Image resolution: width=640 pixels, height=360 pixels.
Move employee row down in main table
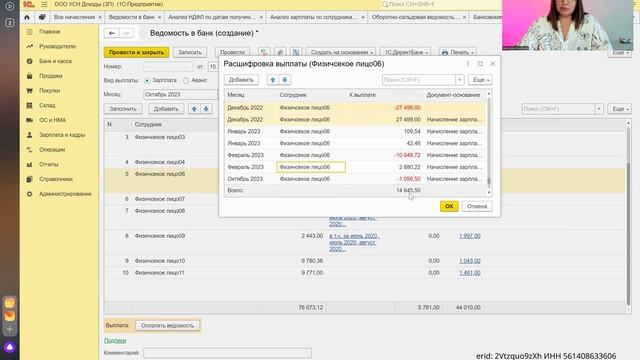tap(206, 109)
